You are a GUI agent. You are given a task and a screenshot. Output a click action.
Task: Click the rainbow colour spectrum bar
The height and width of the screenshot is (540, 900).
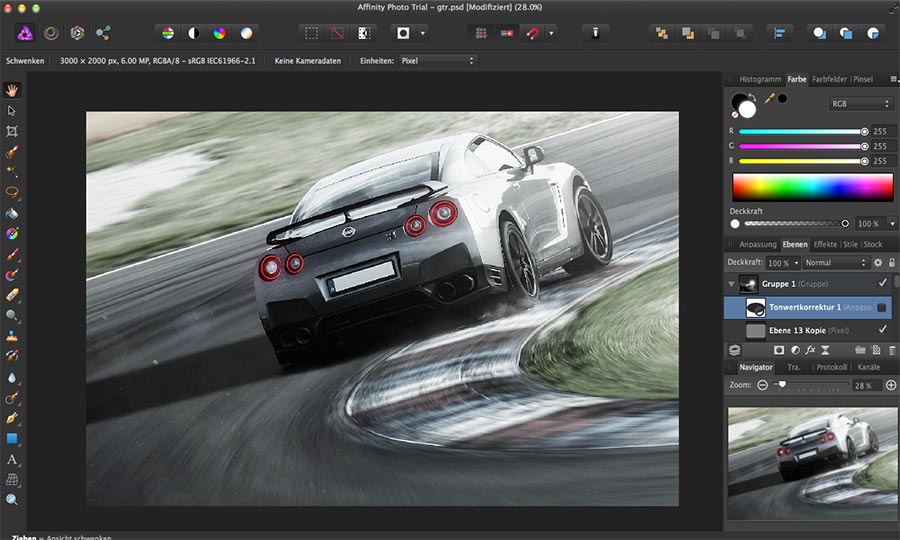(813, 188)
